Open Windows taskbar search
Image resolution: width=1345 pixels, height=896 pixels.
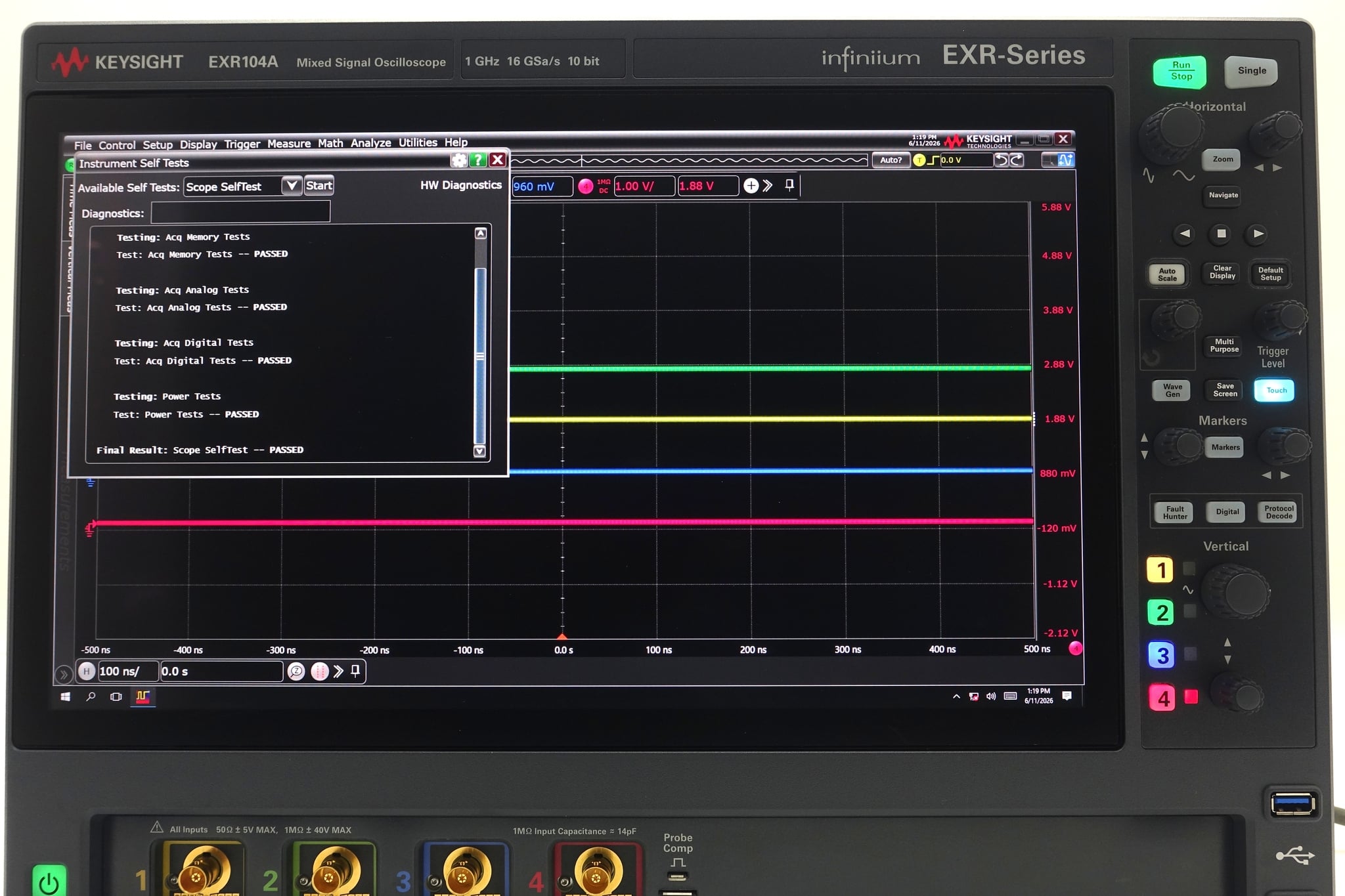point(91,696)
